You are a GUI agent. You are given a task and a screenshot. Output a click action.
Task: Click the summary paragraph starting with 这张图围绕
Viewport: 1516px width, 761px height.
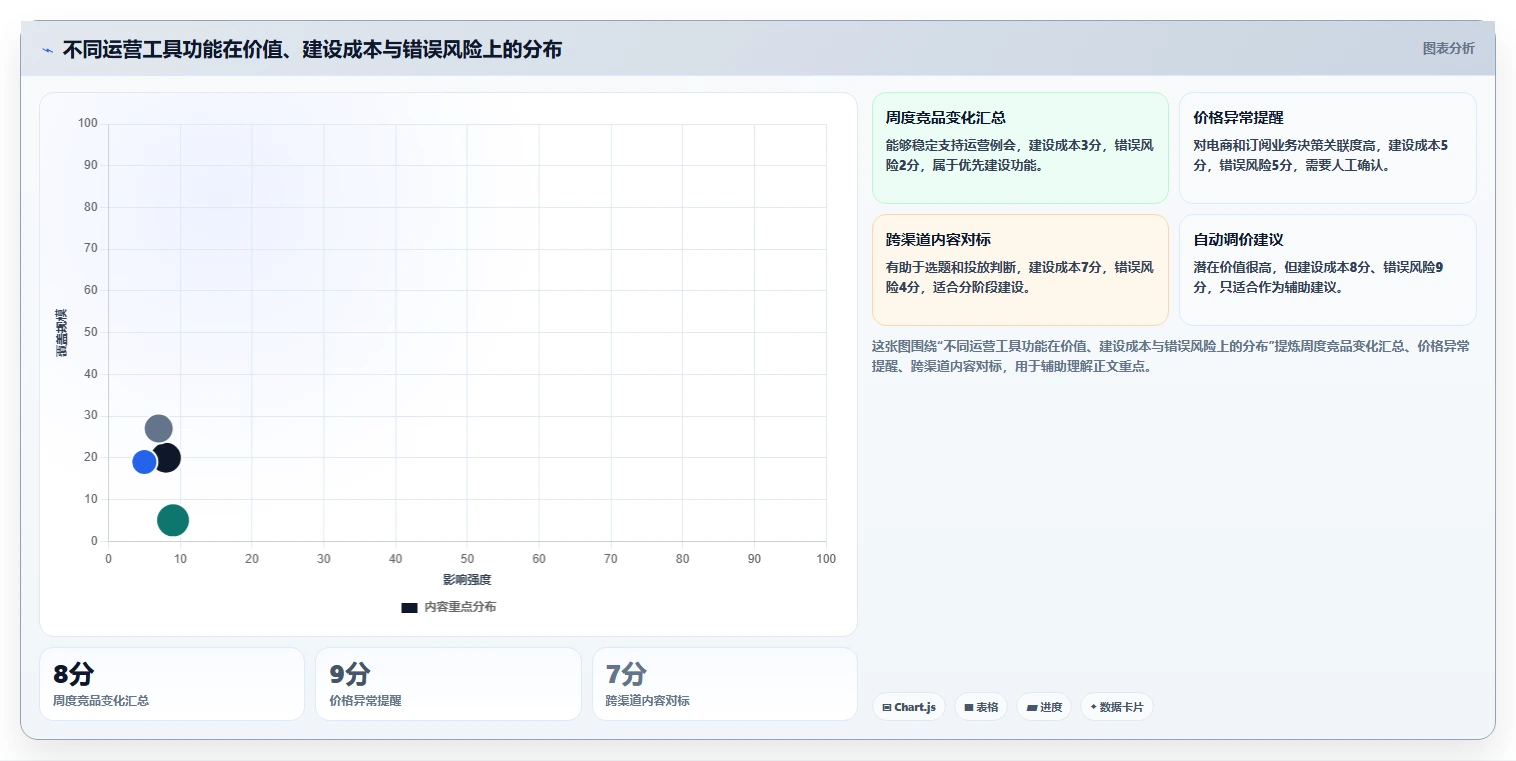click(x=1171, y=356)
